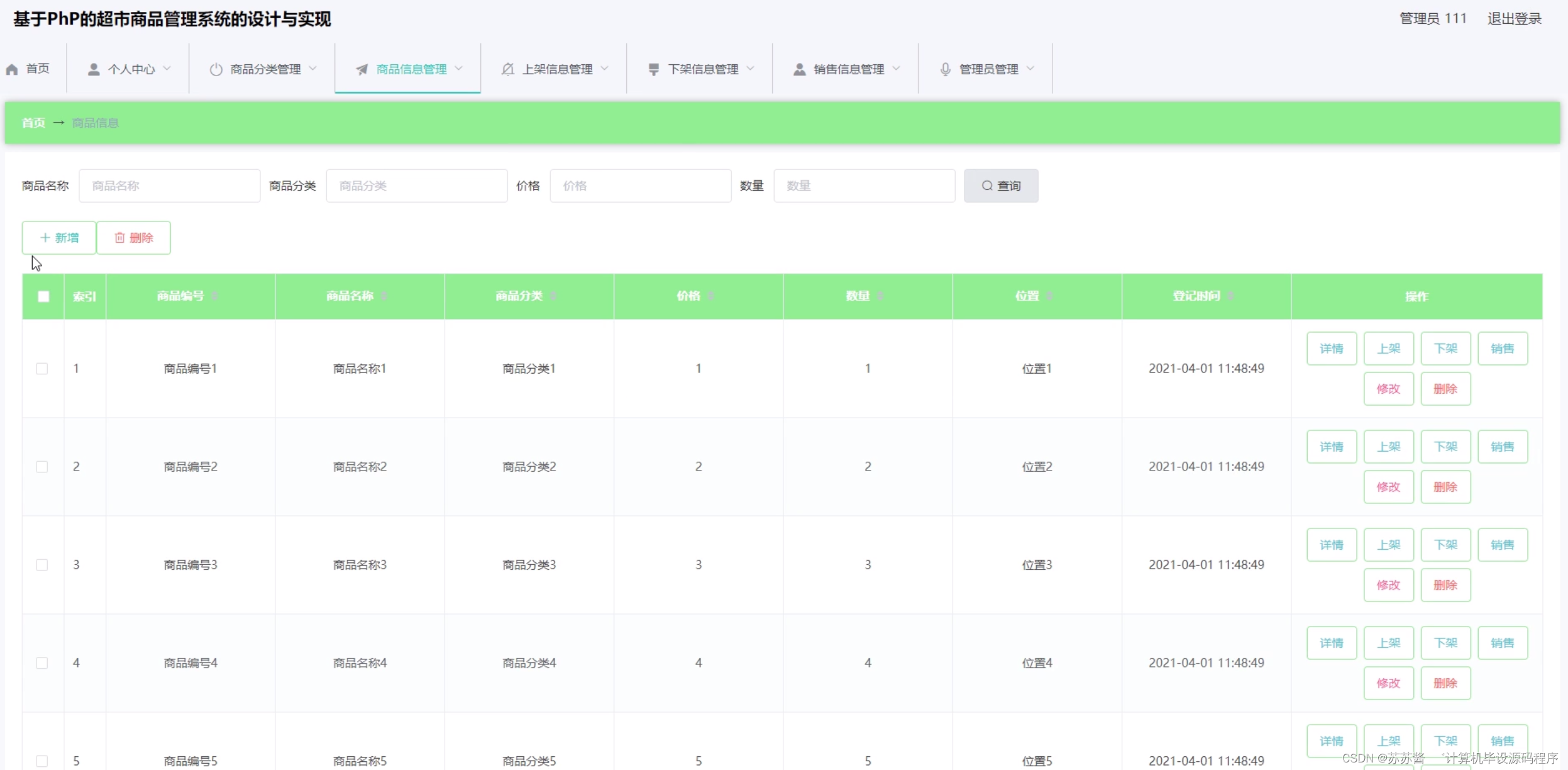
Task: Click the 新增 button
Action: coord(59,238)
